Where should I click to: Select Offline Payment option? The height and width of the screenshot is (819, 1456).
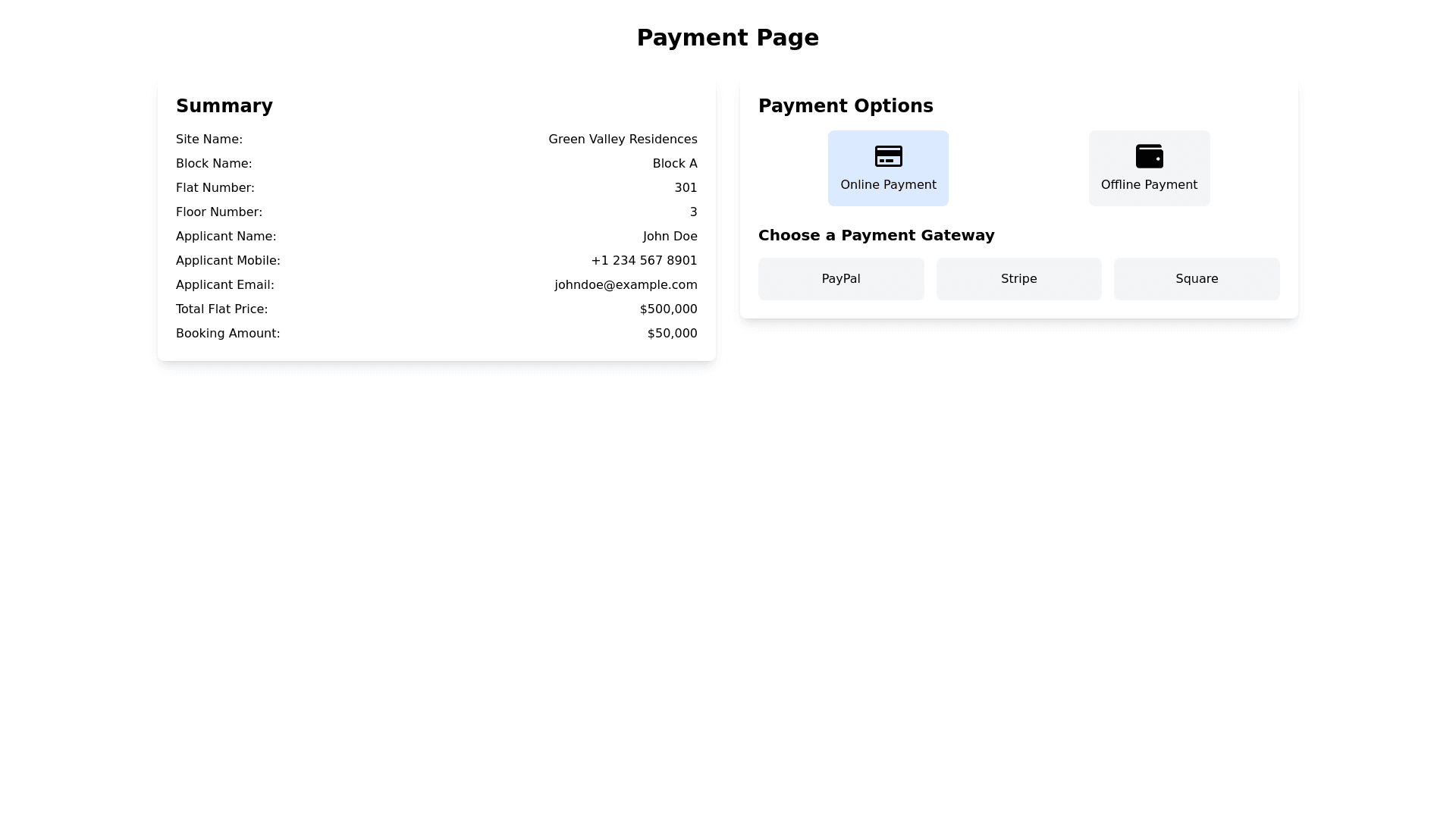1149,184
